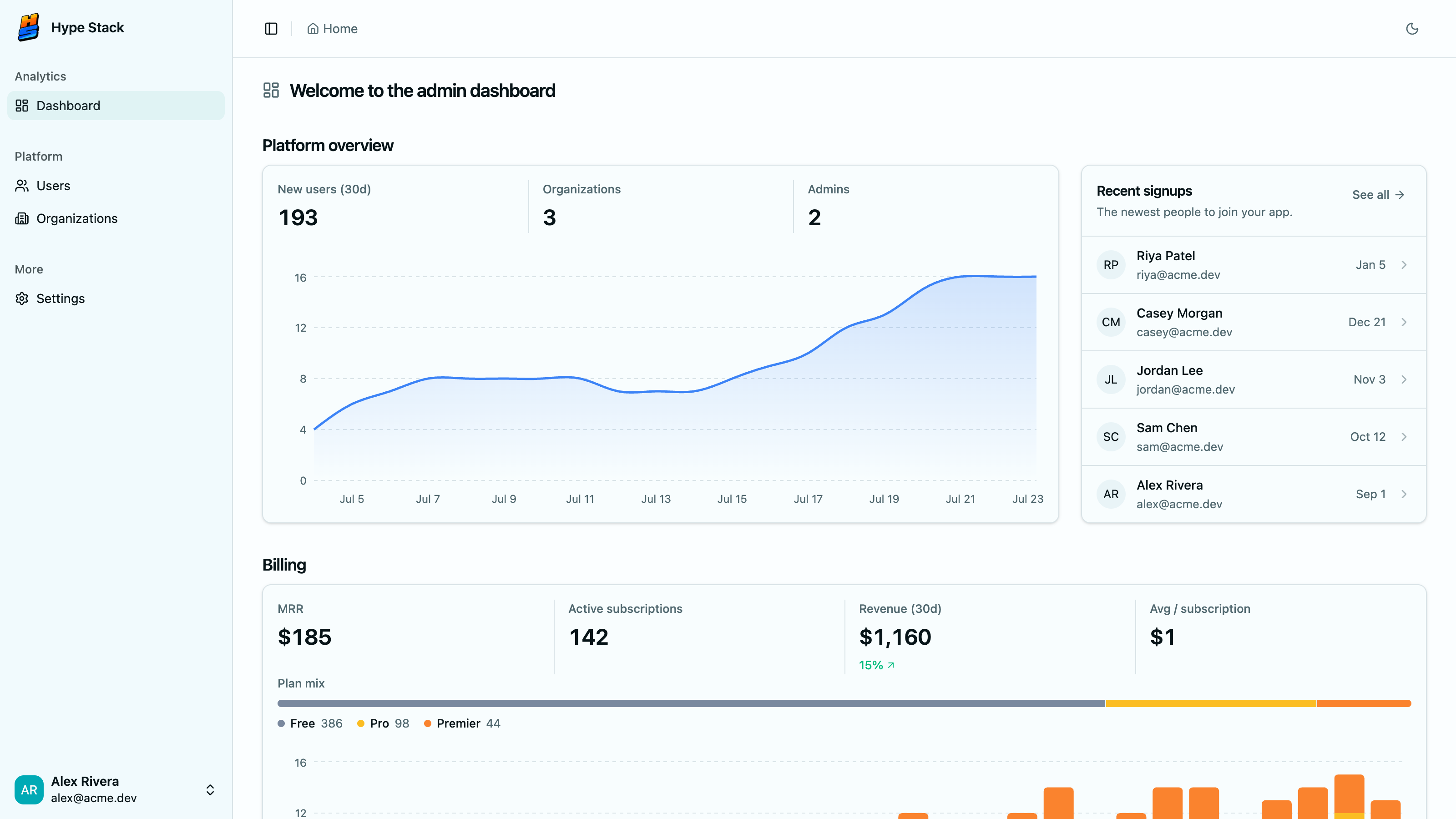Click the orange Premier segment of plan mix bar

pyautogui.click(x=1364, y=704)
